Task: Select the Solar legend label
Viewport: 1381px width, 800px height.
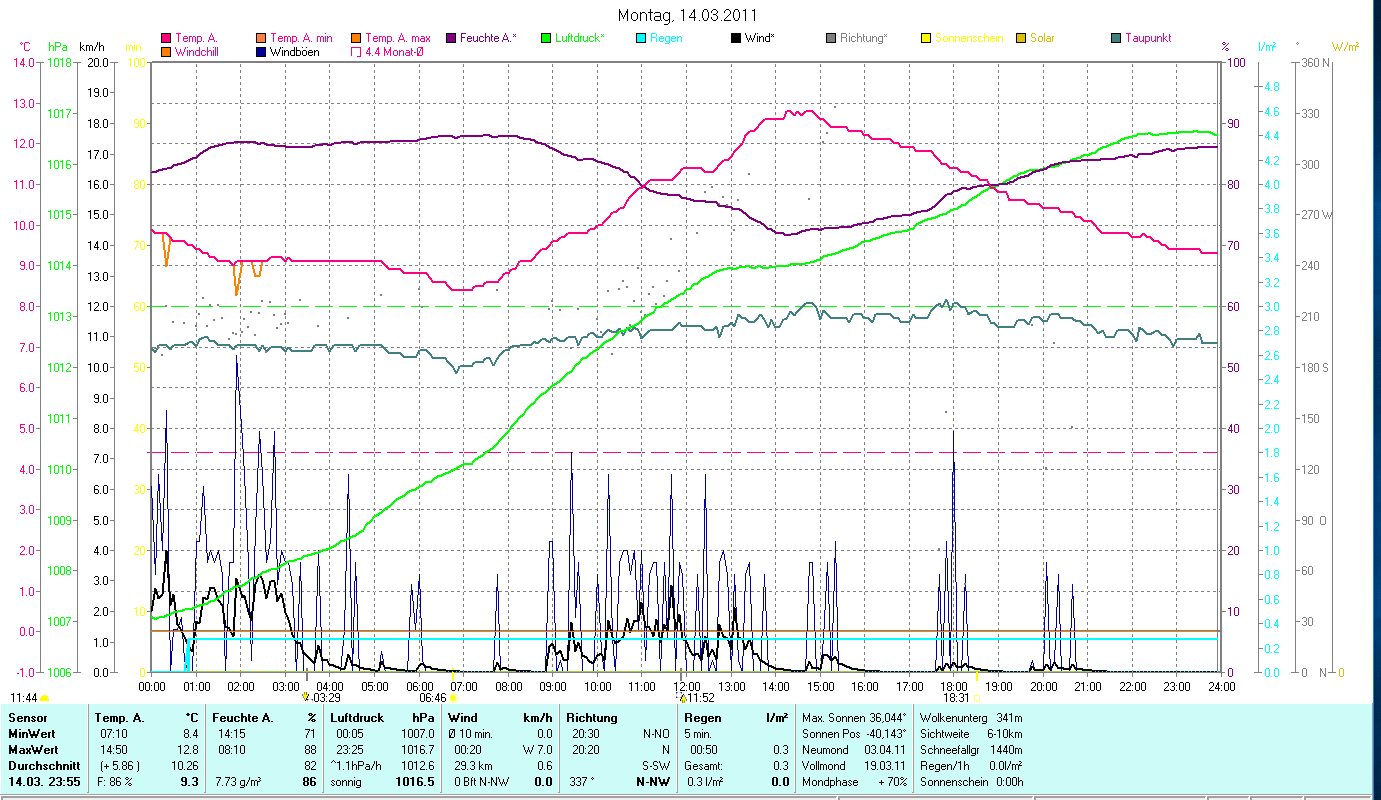Action: click(1042, 38)
